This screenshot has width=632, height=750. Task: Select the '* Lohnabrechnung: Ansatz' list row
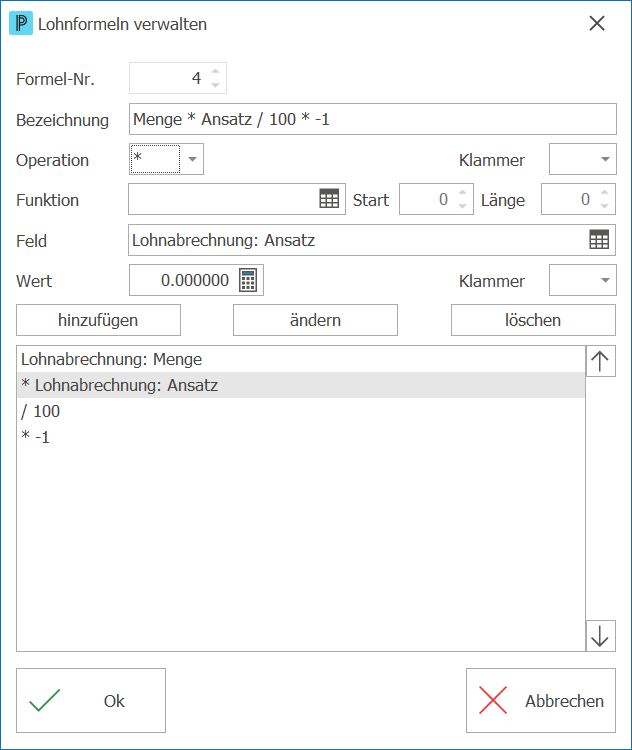click(301, 385)
